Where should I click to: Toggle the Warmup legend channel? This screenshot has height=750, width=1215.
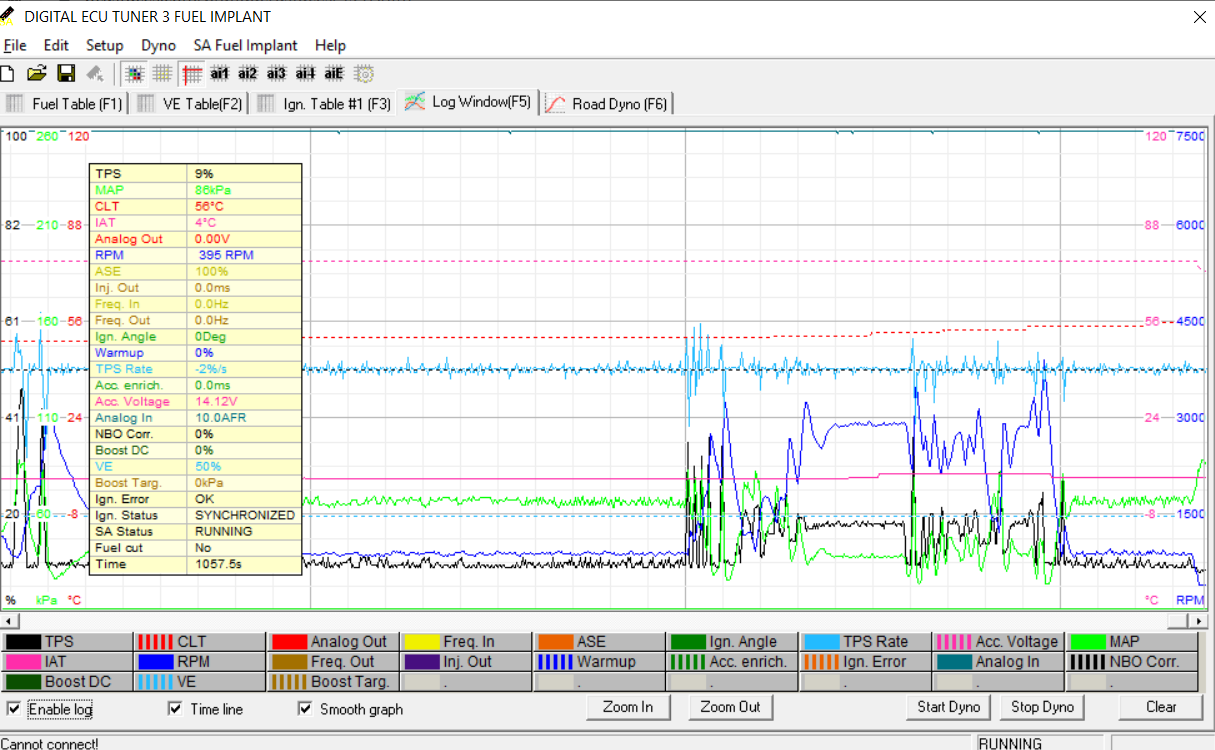point(599,662)
